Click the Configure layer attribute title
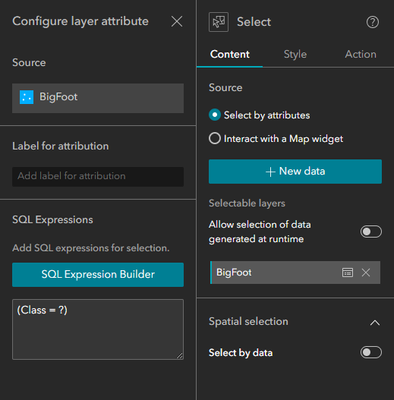Screen dimensions: 394x400 tap(80, 21)
